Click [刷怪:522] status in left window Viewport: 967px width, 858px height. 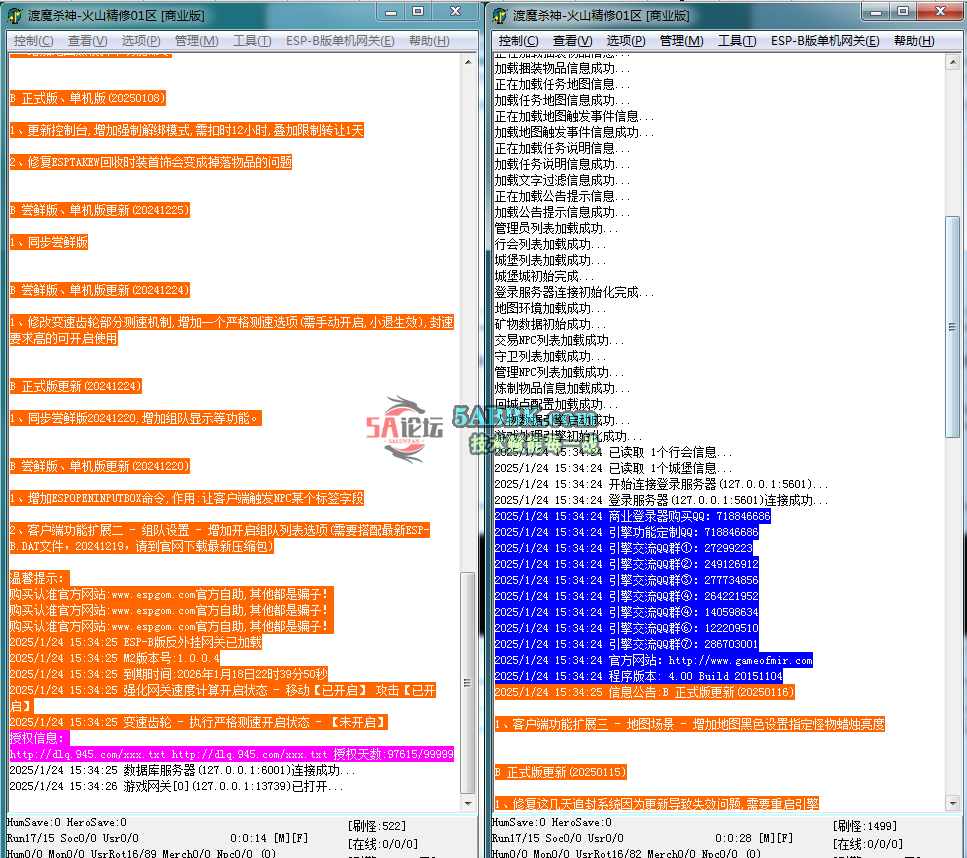coord(376,825)
